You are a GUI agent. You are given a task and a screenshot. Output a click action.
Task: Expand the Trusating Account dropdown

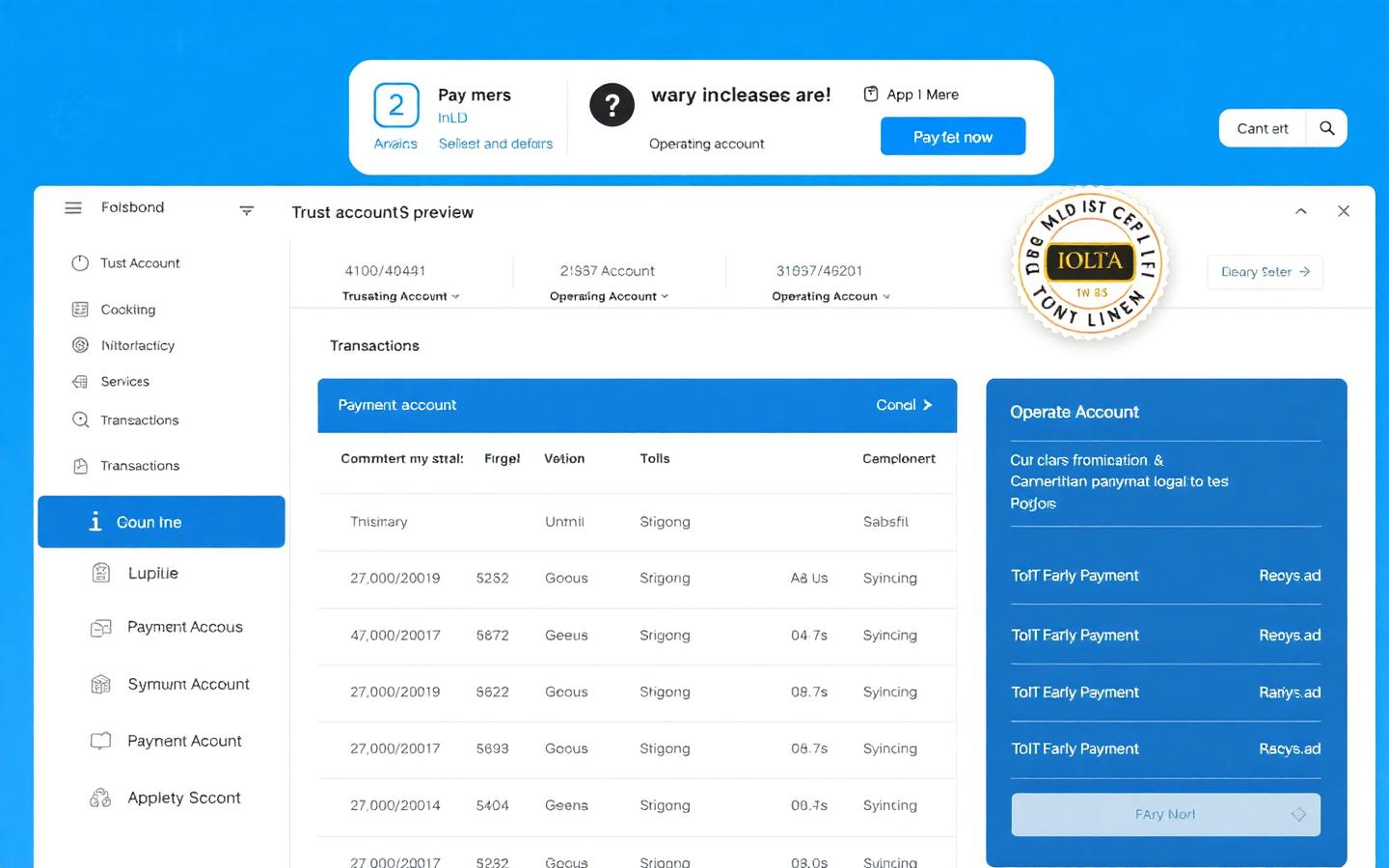point(400,296)
